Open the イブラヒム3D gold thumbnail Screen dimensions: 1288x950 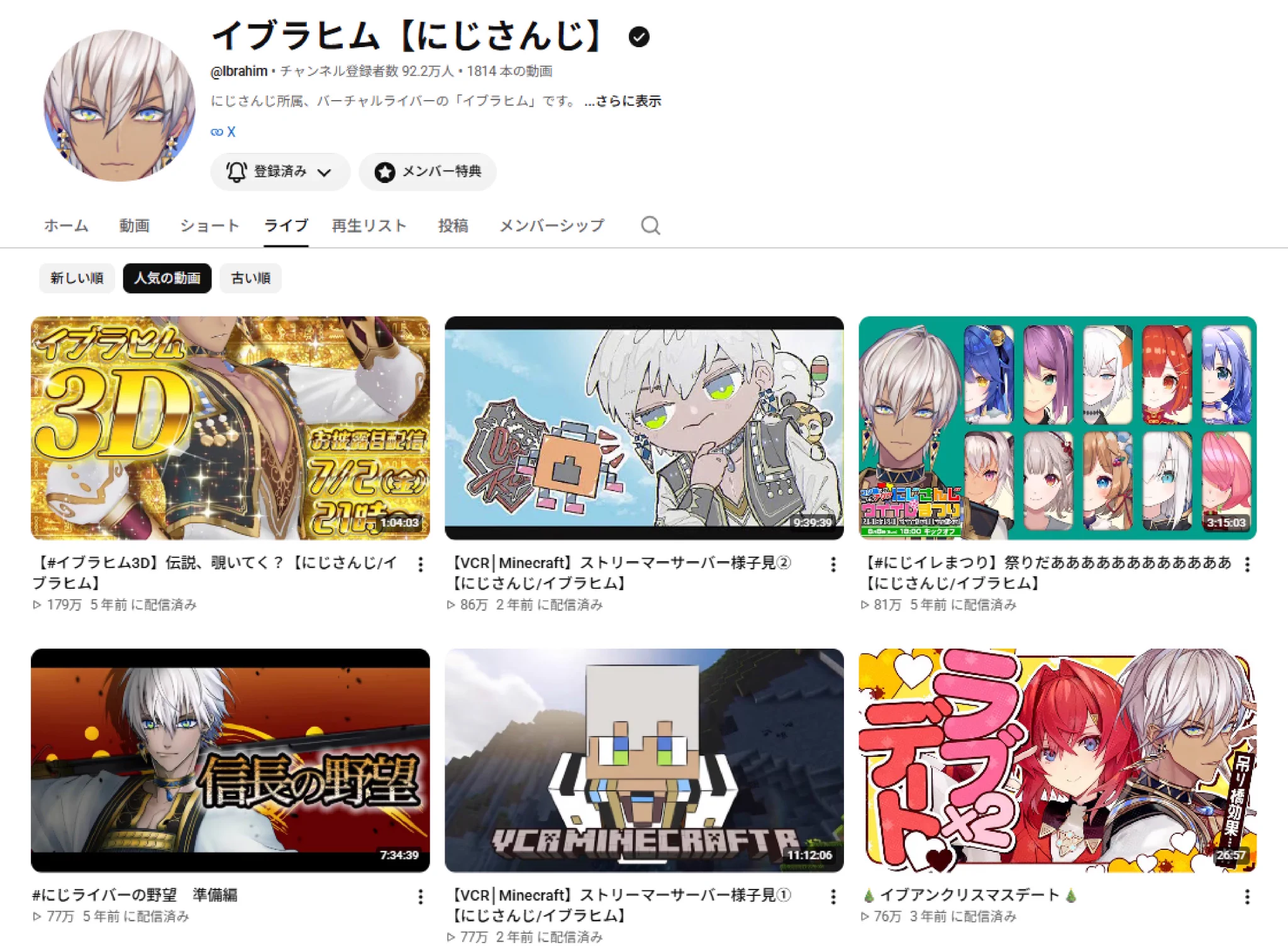click(x=230, y=428)
